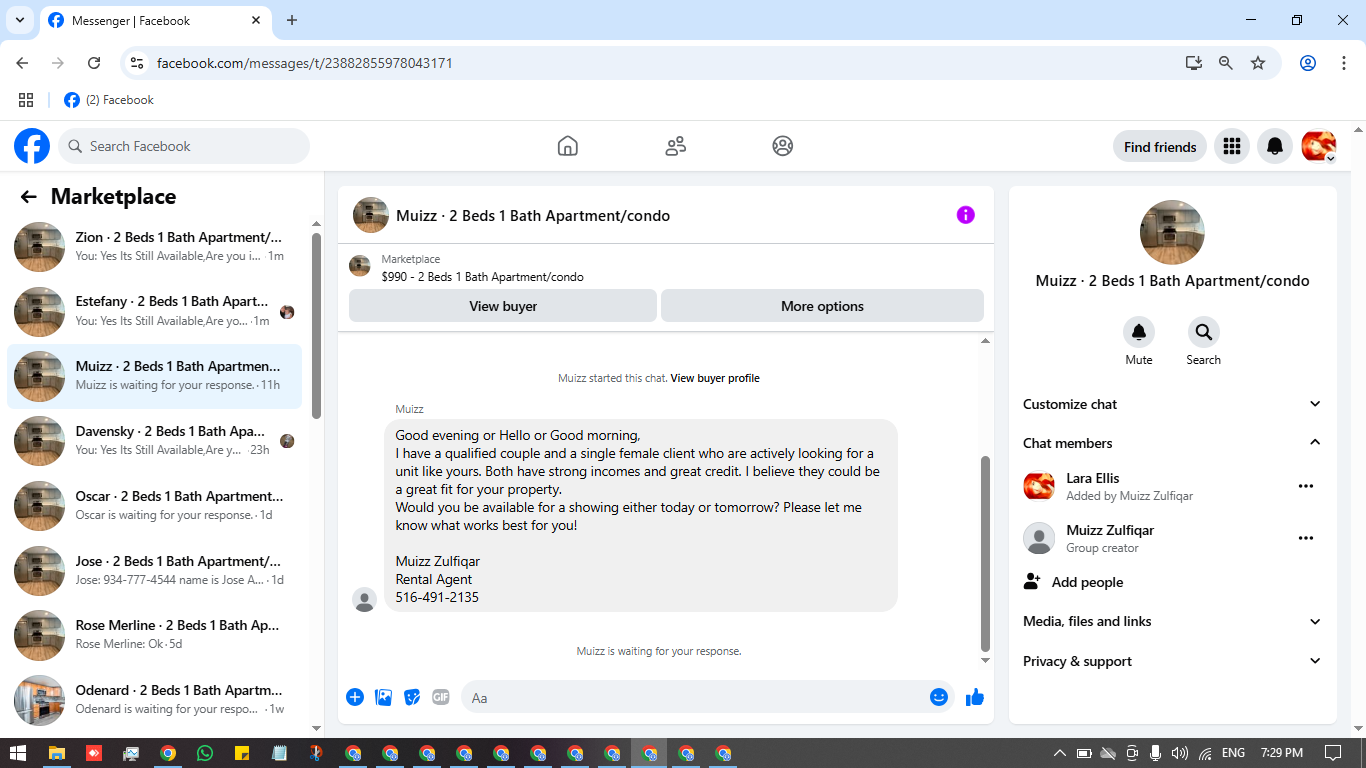Open WhatsApp from the taskbar

tap(205, 753)
